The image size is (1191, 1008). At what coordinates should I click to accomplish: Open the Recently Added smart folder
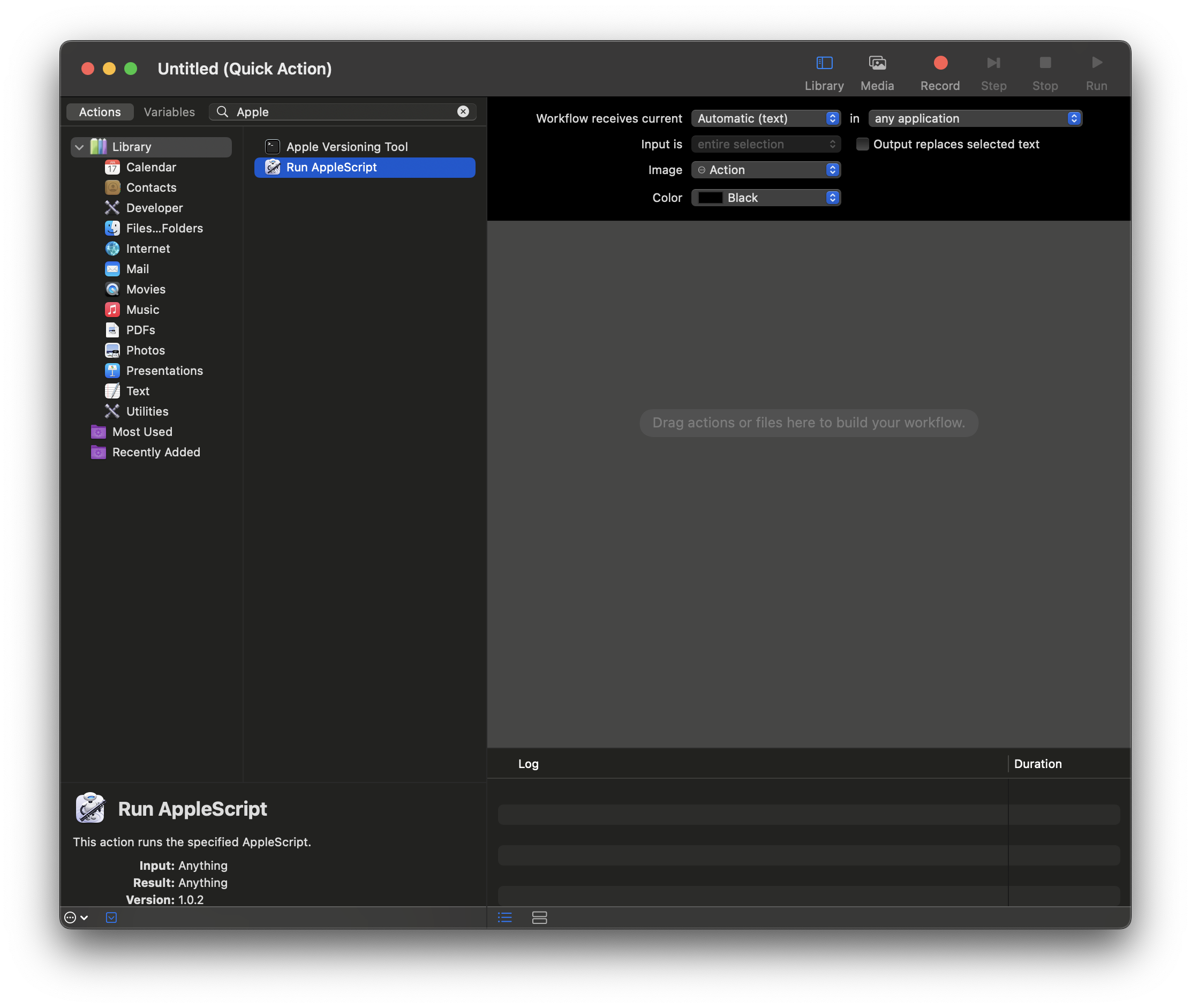pos(146,453)
